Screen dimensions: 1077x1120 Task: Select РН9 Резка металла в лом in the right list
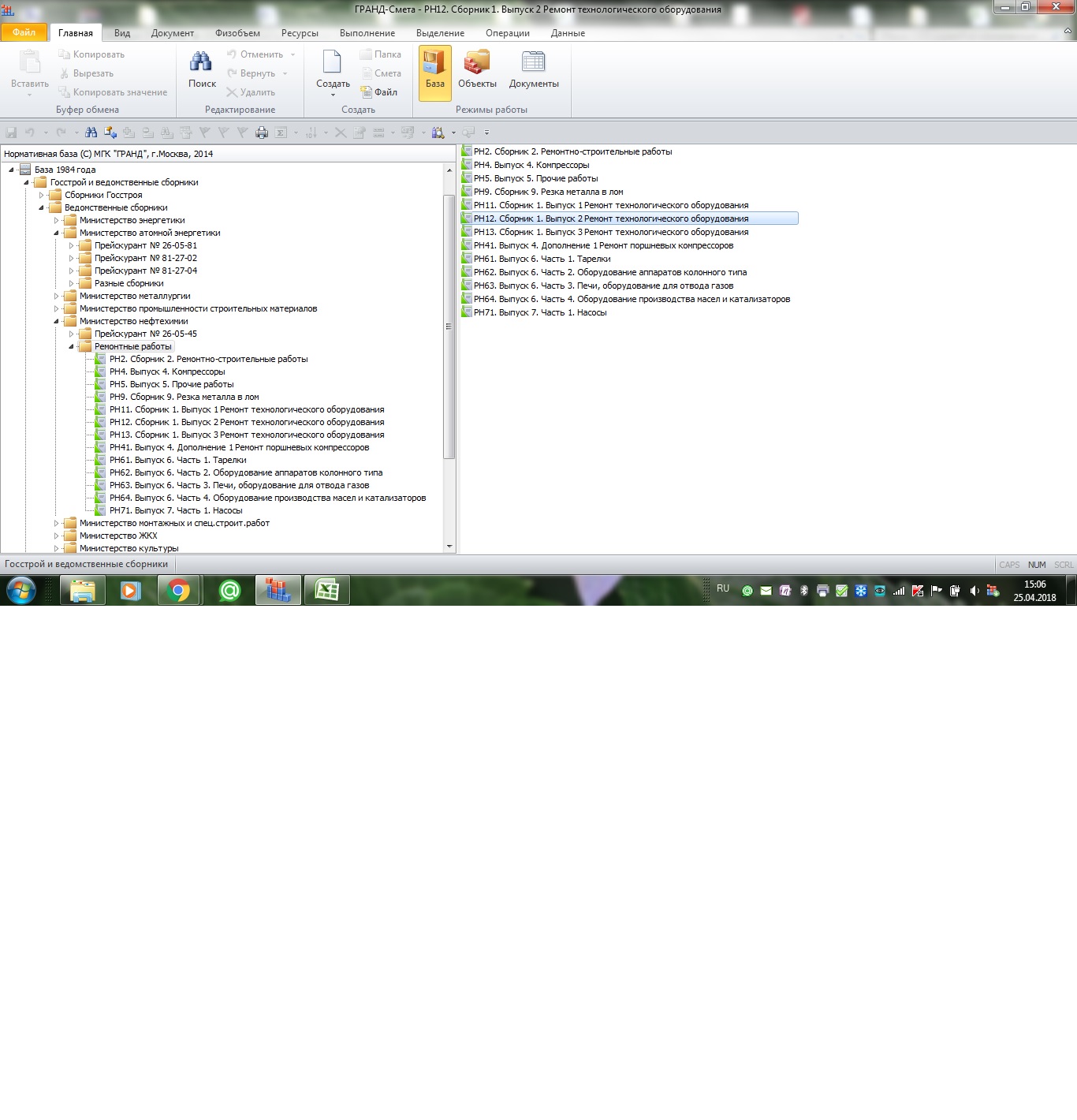(x=548, y=192)
